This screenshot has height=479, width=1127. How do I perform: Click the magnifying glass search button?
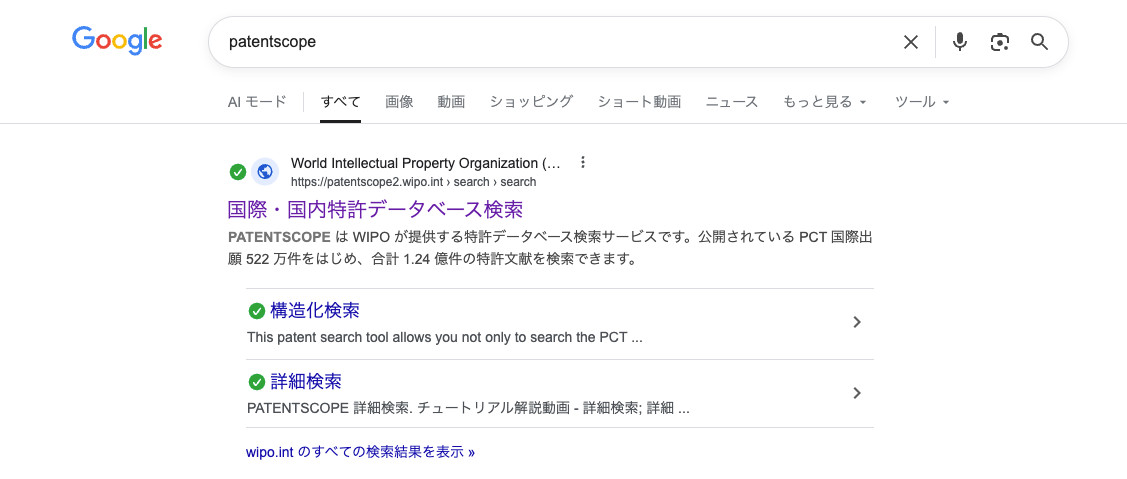click(1039, 42)
